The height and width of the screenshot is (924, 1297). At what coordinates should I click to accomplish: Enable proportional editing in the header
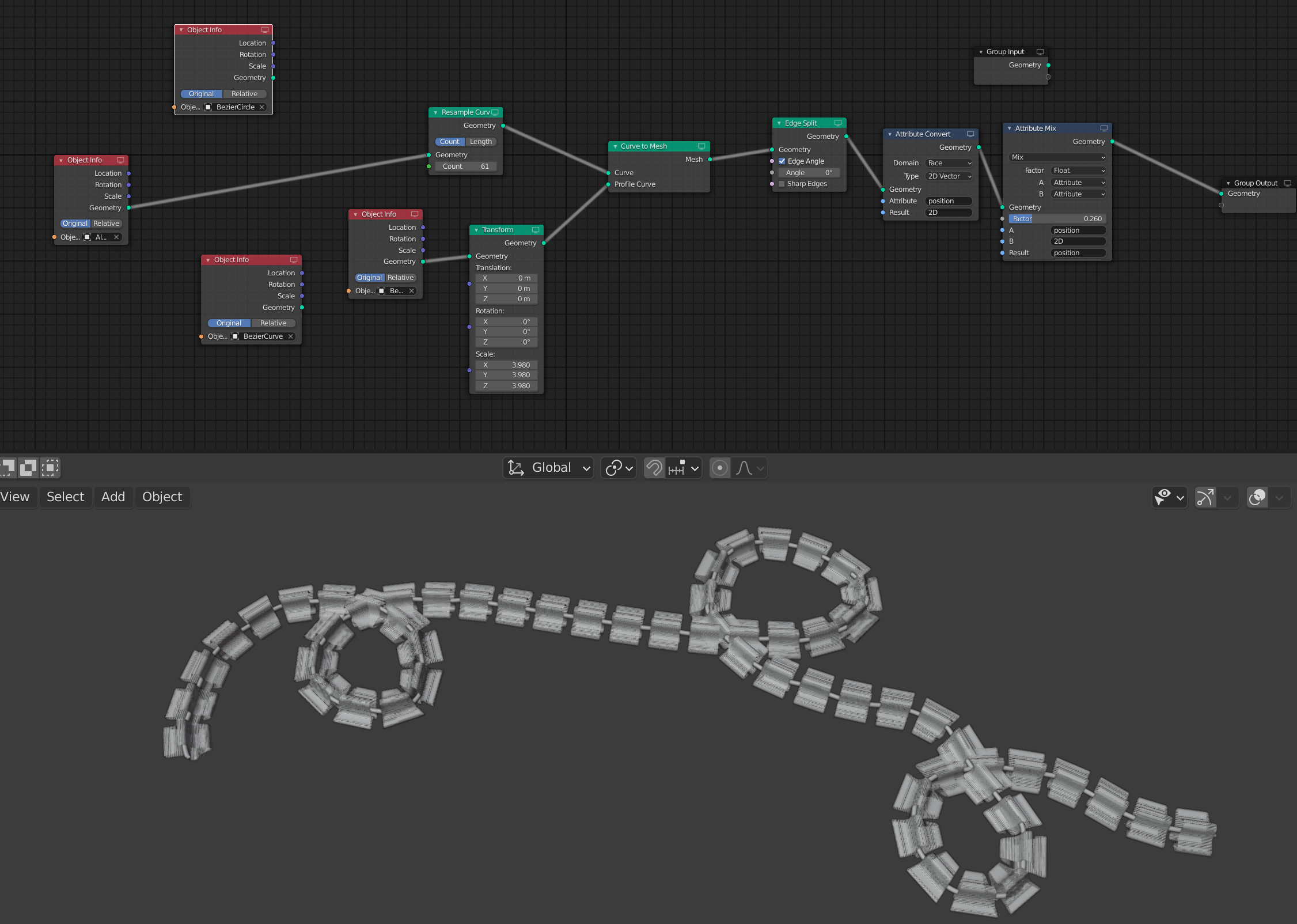pos(719,468)
